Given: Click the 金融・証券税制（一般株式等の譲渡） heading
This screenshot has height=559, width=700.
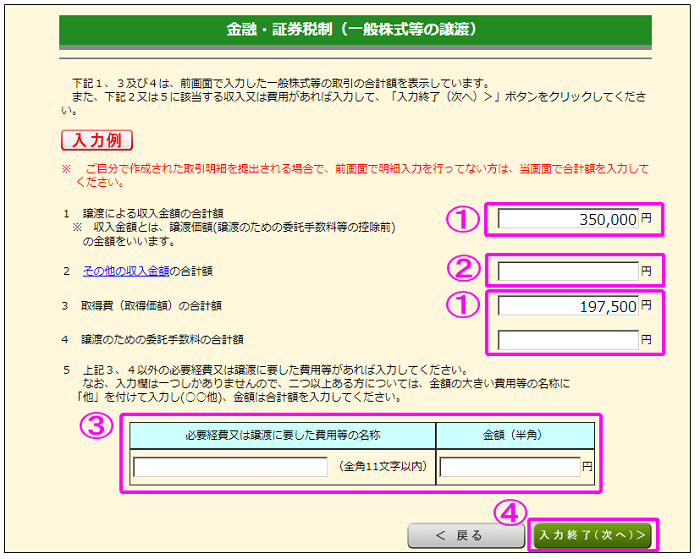Looking at the screenshot, I should 355,30.
